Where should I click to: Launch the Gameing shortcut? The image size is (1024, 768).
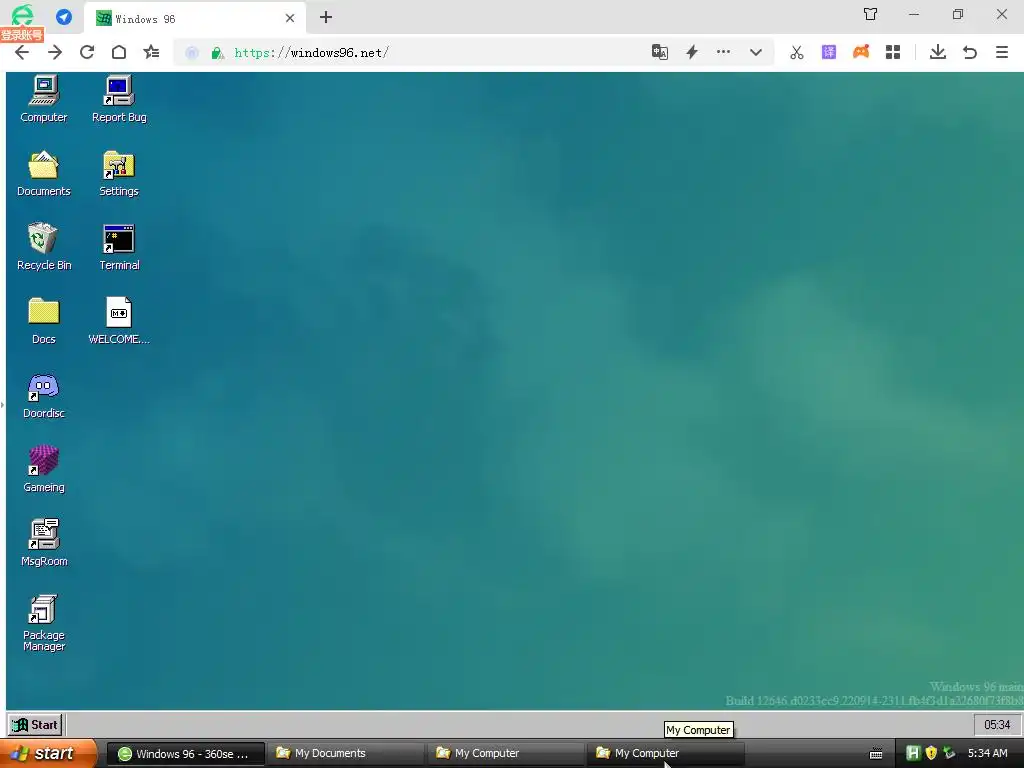click(44, 469)
